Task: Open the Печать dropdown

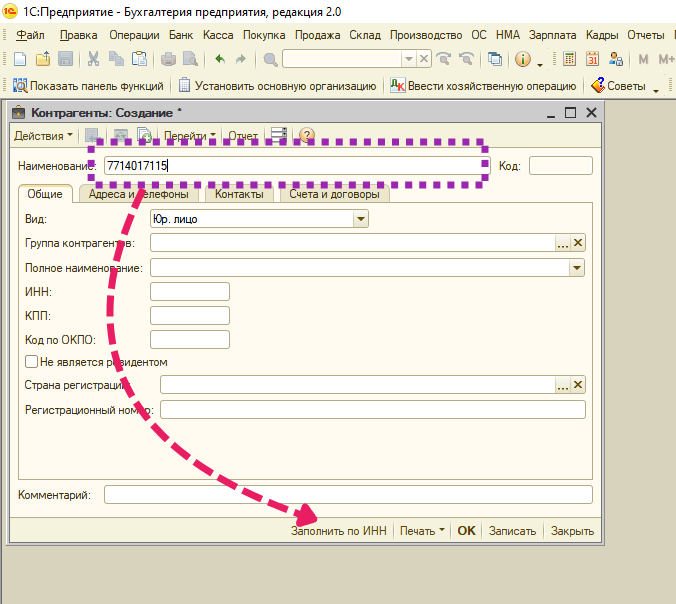Action: (x=422, y=531)
